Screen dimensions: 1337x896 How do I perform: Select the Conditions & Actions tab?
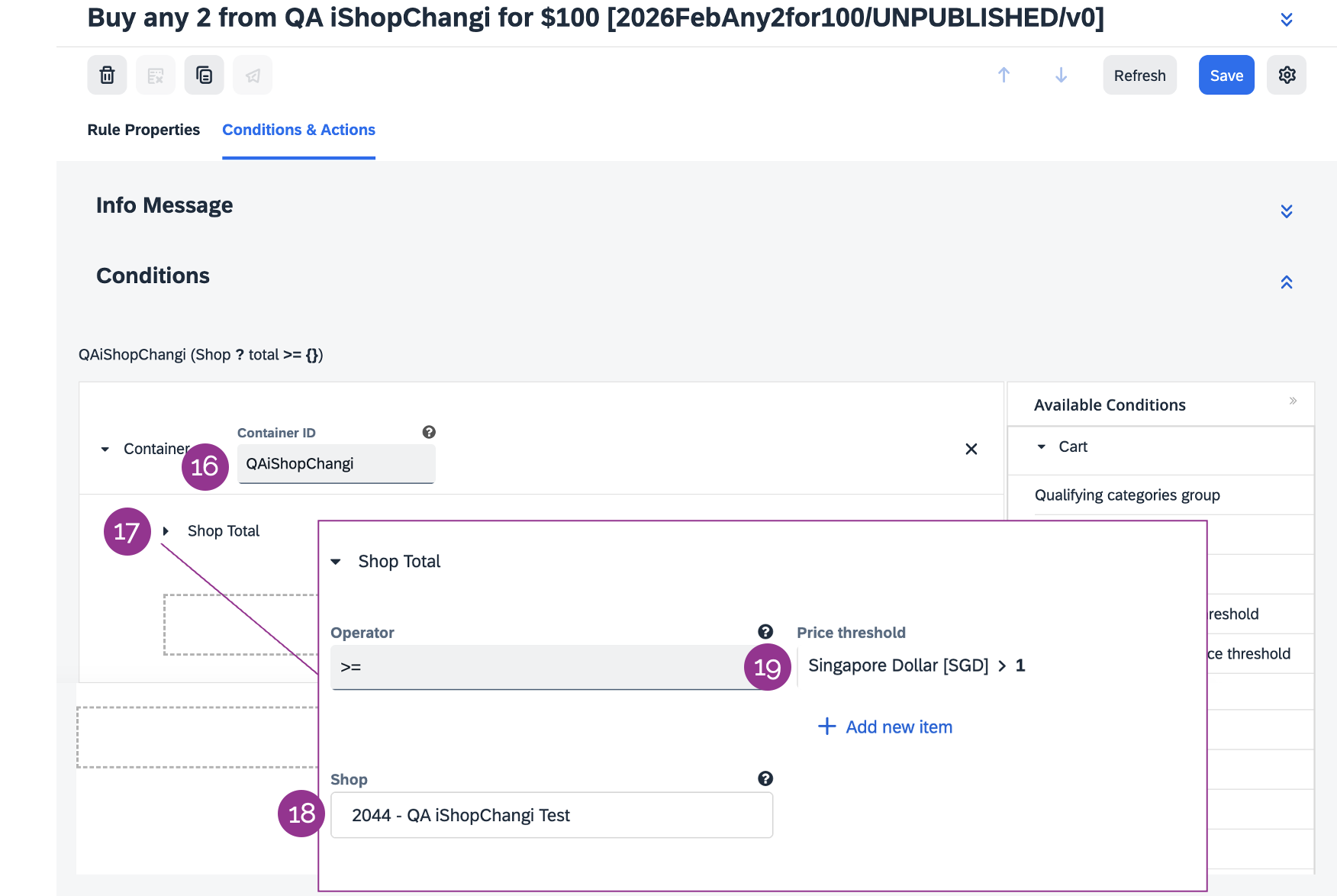[298, 130]
